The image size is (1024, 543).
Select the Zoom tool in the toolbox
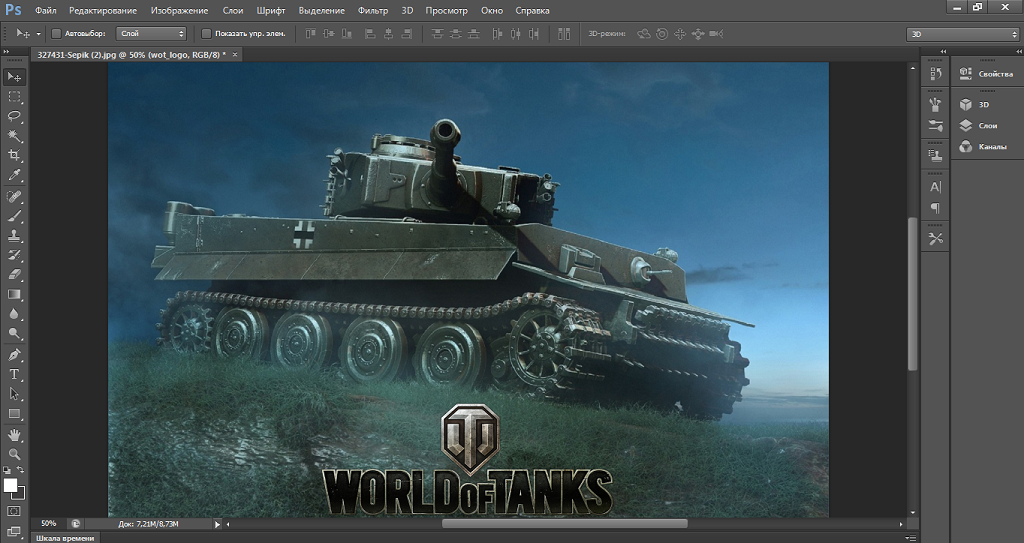tap(14, 454)
